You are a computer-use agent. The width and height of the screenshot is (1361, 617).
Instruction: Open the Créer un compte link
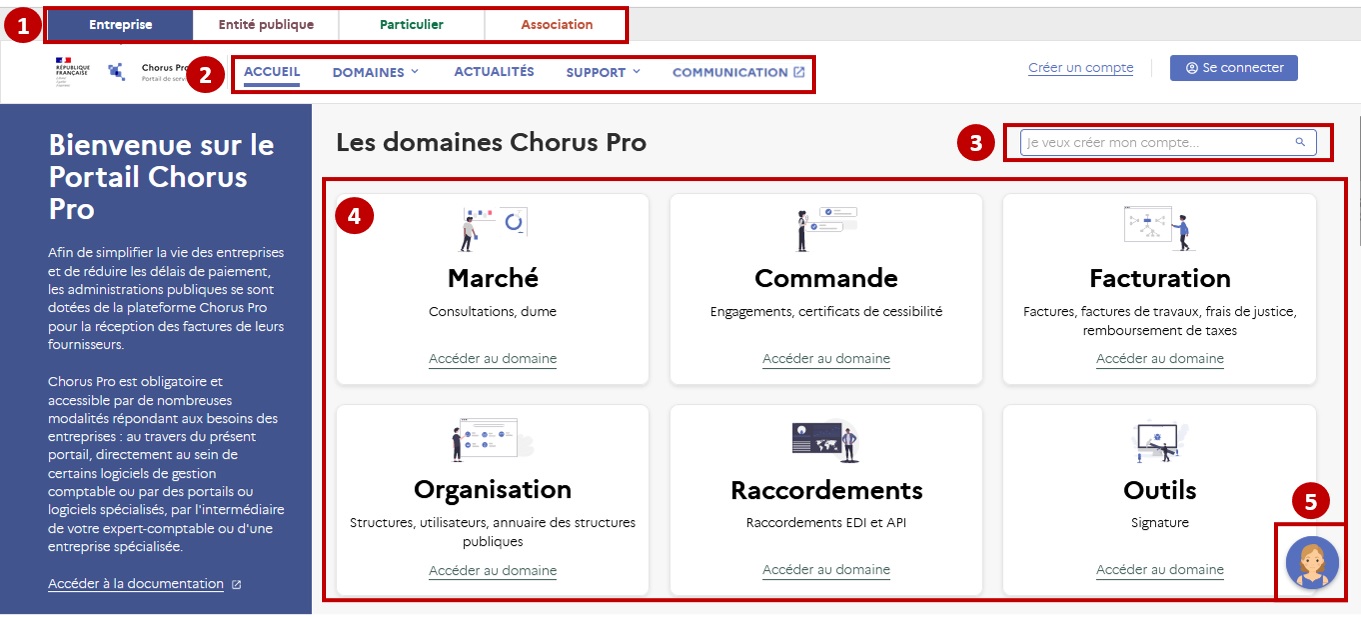pos(1080,67)
